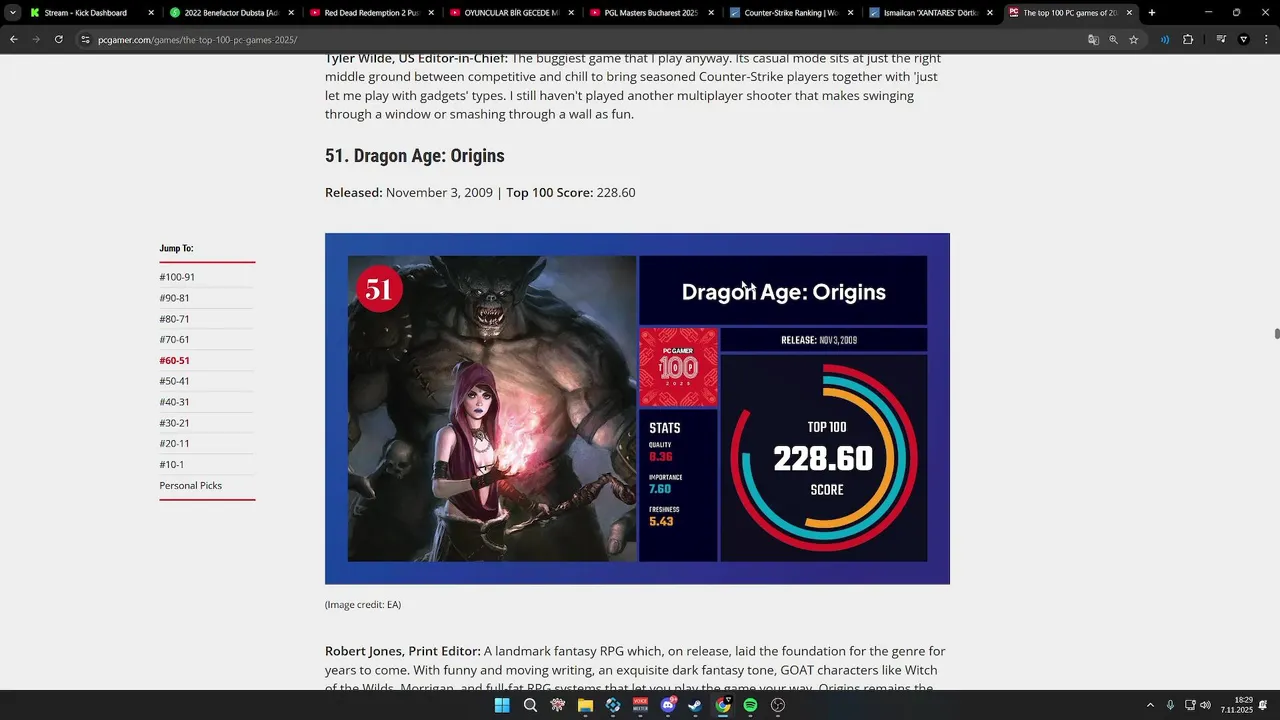Click the 51. Dragon Age: Origins heading
Viewport: 1280px width, 720px height.
tap(414, 156)
